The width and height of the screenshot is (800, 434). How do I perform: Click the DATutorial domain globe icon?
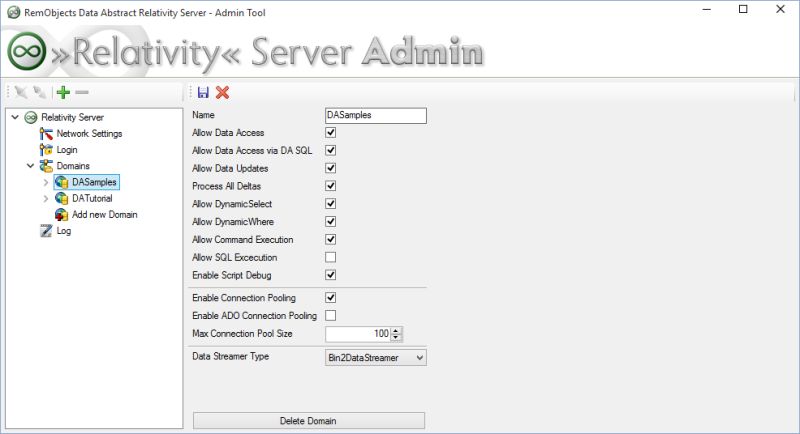(61, 198)
